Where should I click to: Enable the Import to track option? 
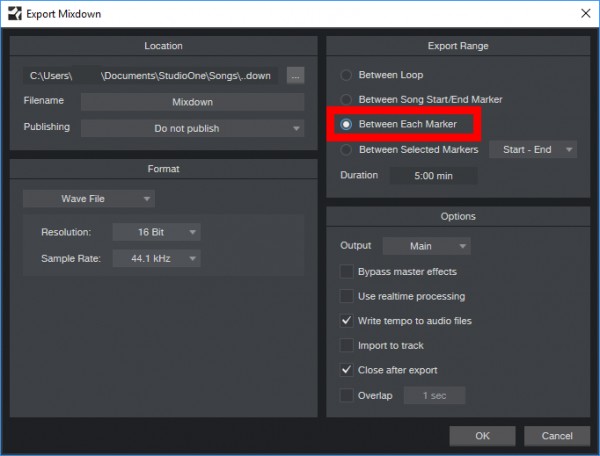click(x=347, y=346)
